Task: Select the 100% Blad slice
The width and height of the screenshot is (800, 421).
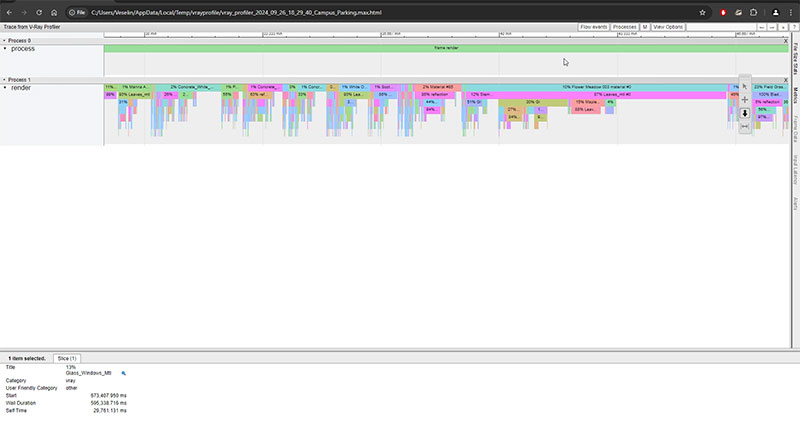Action: (x=770, y=95)
